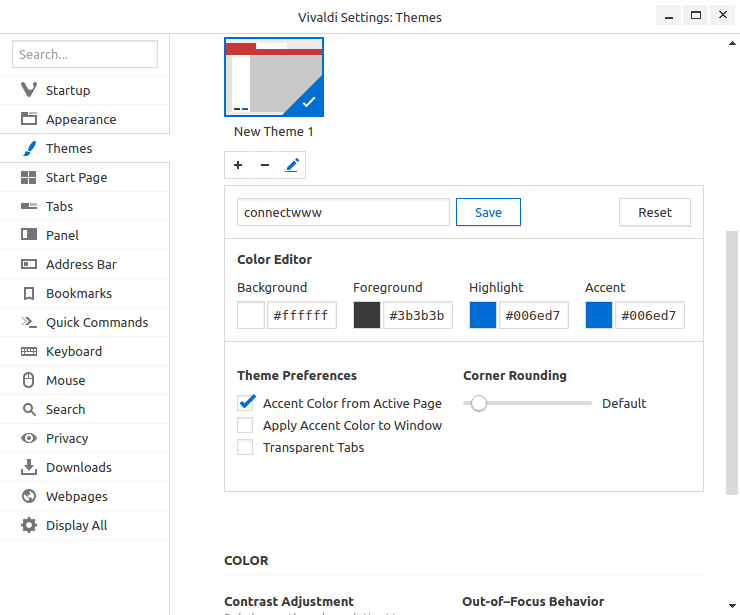Open the Start Page settings section
740x615 pixels.
(x=84, y=177)
